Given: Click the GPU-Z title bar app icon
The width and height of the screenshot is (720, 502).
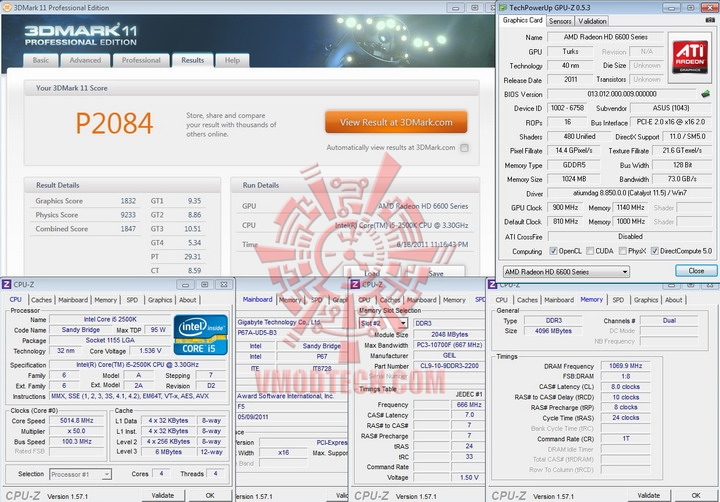Looking at the screenshot, I should coord(503,7).
